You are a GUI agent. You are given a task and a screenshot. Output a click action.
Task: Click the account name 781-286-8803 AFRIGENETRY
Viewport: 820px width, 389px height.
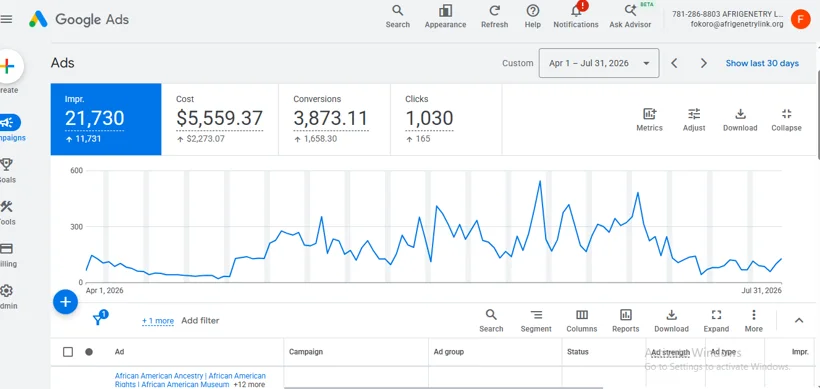point(727,15)
